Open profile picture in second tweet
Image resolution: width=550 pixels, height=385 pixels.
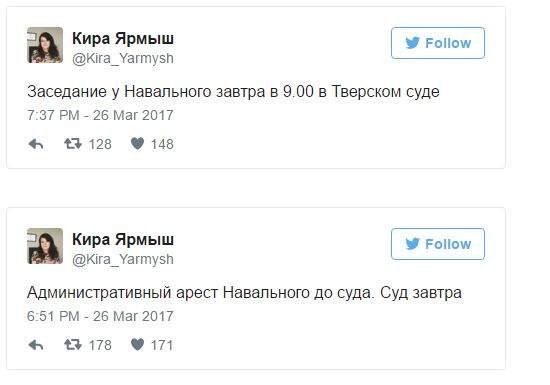45,246
